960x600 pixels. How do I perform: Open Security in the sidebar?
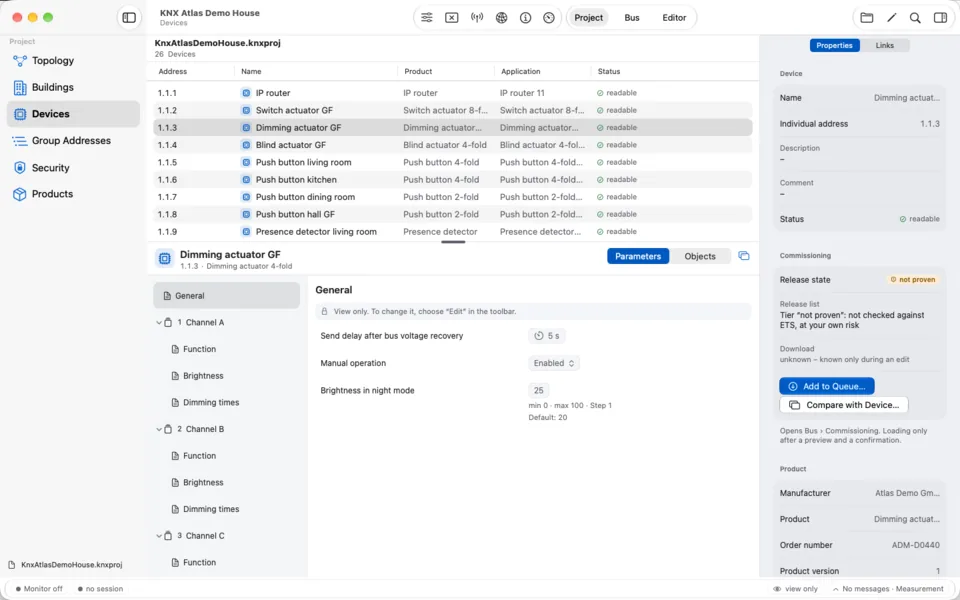click(x=73, y=168)
